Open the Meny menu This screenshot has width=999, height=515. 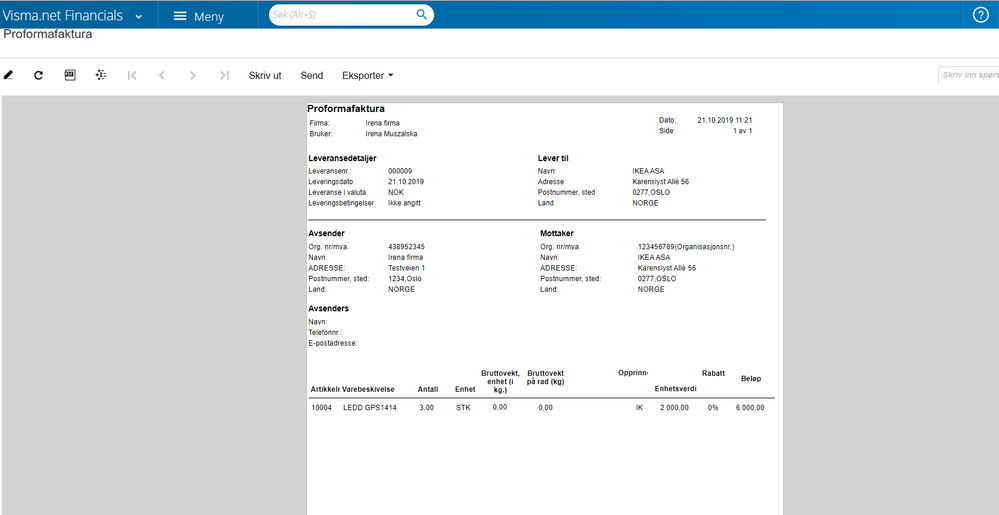click(x=199, y=16)
